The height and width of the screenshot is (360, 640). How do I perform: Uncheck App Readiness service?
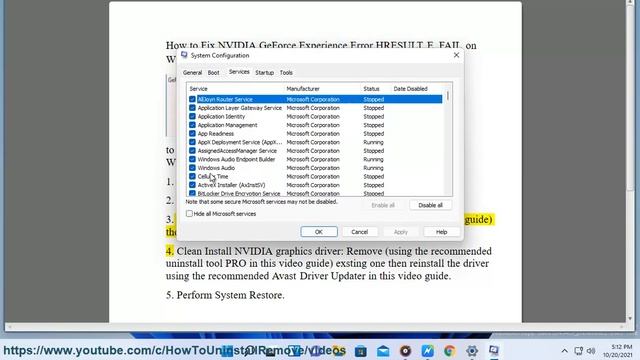[x=192, y=133]
